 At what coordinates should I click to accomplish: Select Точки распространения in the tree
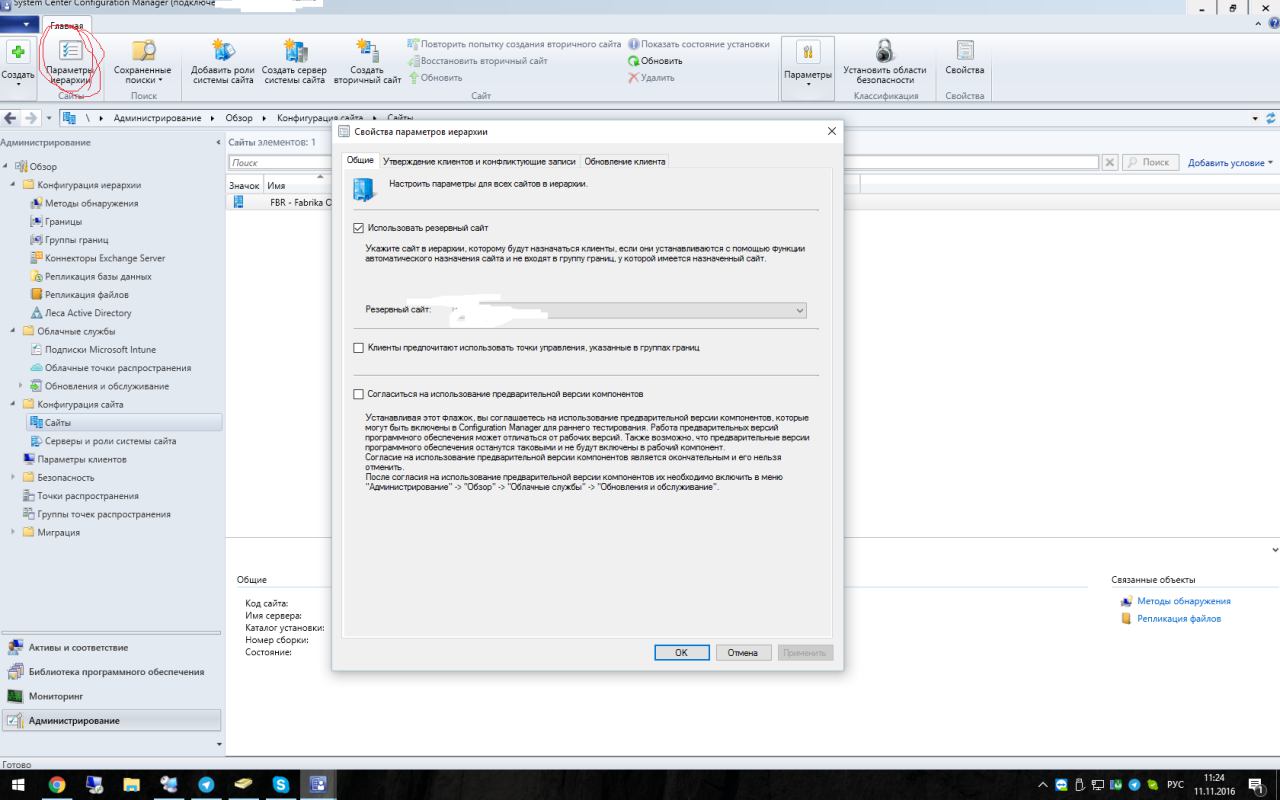tap(88, 496)
